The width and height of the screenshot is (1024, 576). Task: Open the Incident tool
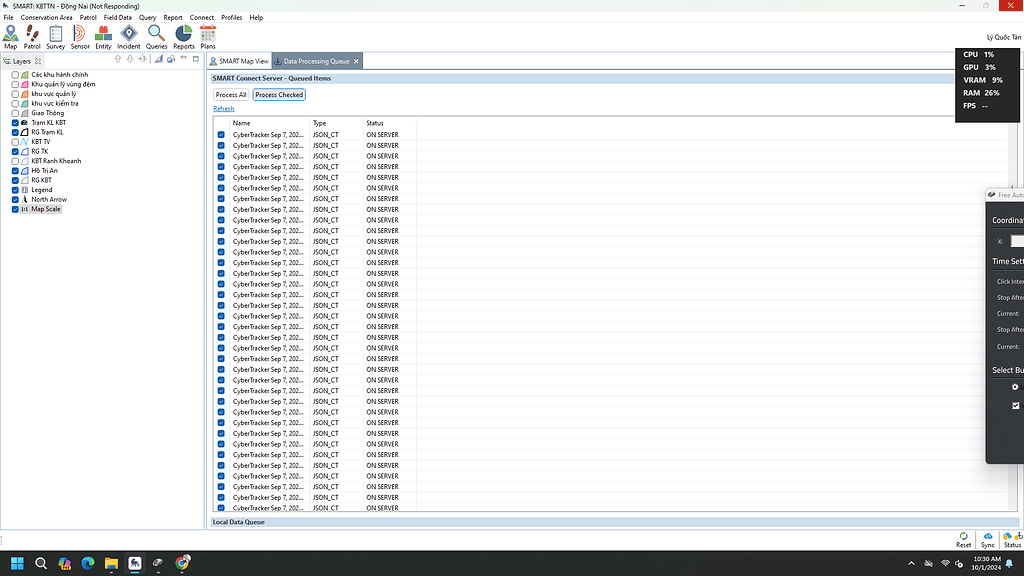pyautogui.click(x=128, y=35)
